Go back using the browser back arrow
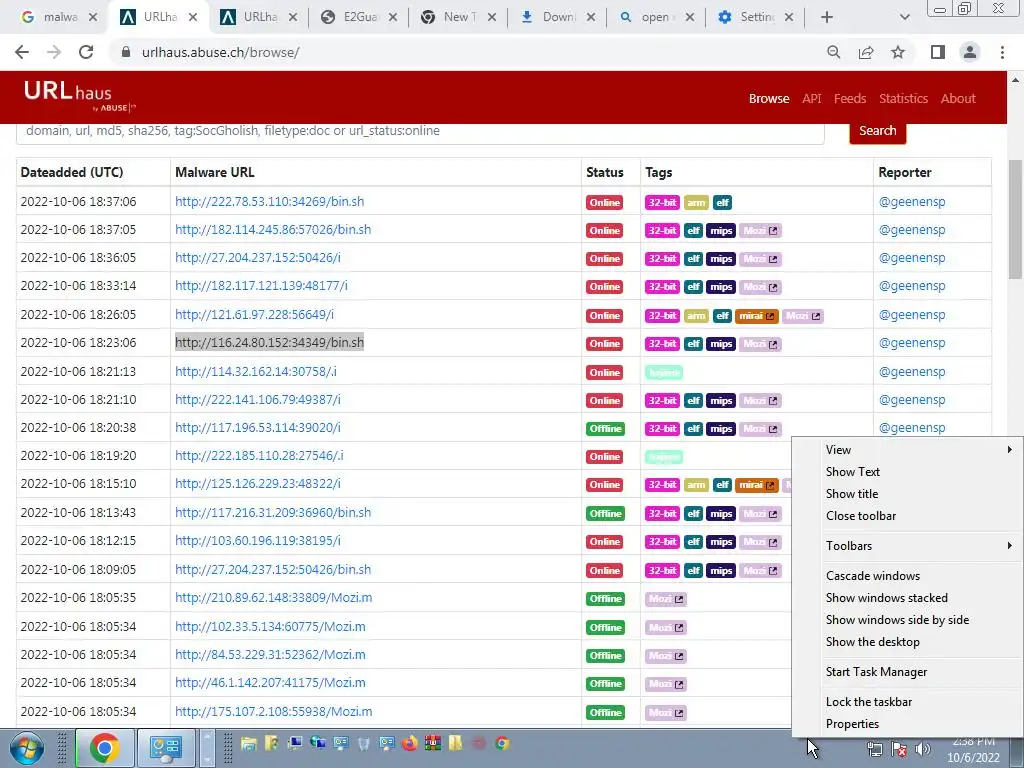This screenshot has height=768, width=1024. [x=22, y=52]
